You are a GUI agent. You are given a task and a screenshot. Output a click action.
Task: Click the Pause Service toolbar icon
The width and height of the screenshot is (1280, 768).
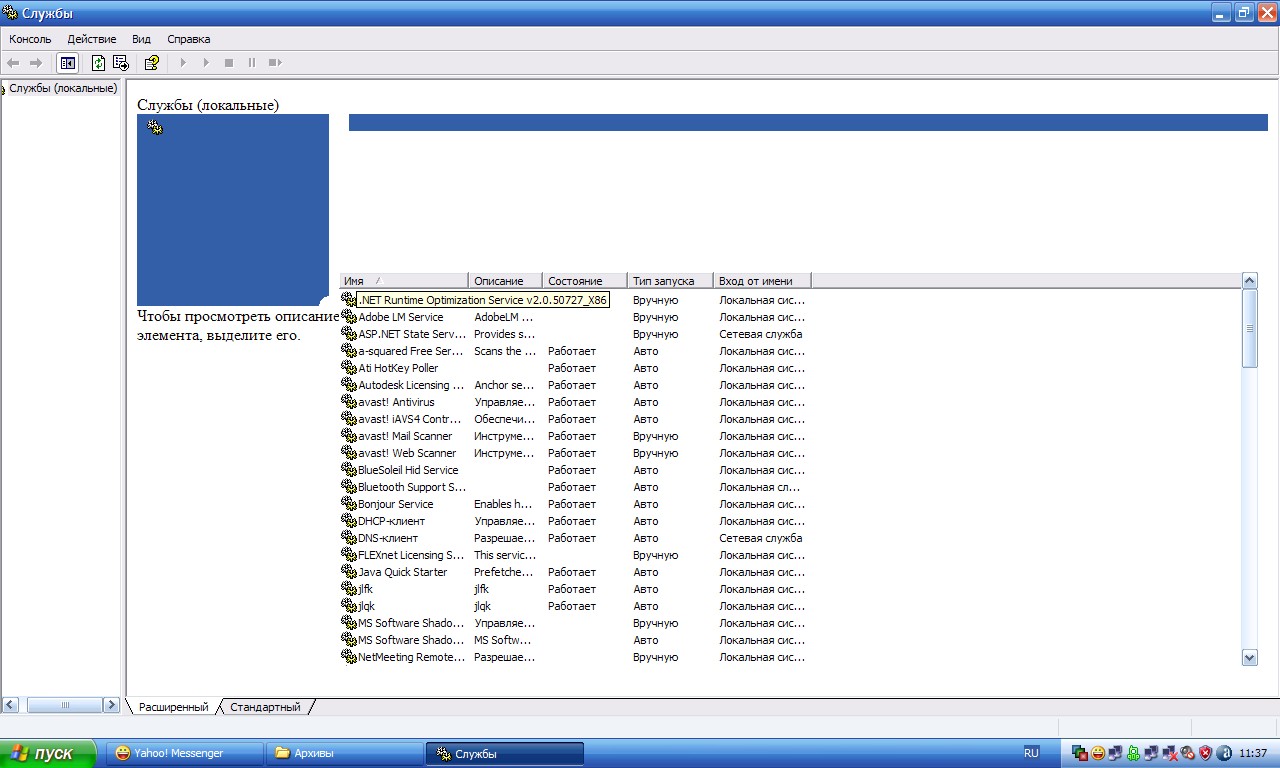(x=252, y=63)
